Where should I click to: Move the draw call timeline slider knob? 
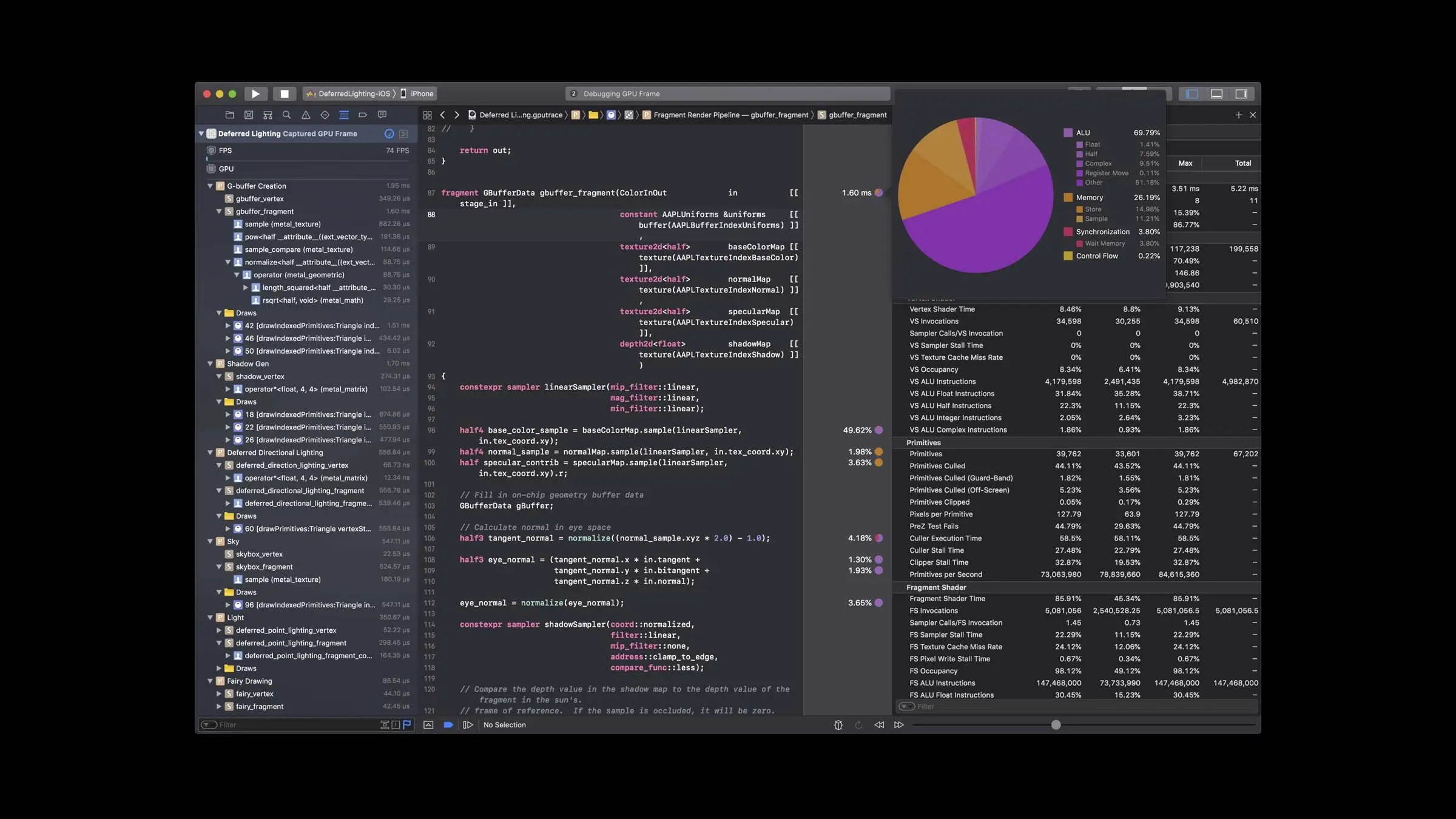pos(1056,725)
